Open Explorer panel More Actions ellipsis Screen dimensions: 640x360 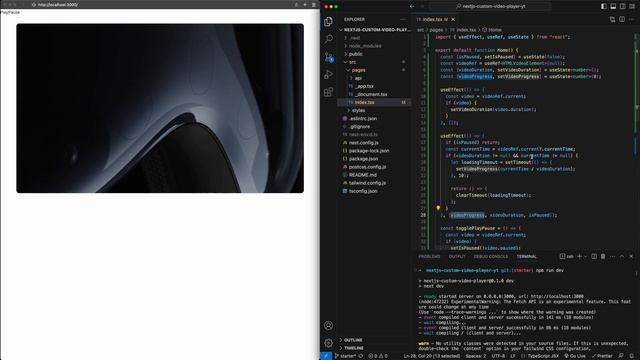(403, 19)
